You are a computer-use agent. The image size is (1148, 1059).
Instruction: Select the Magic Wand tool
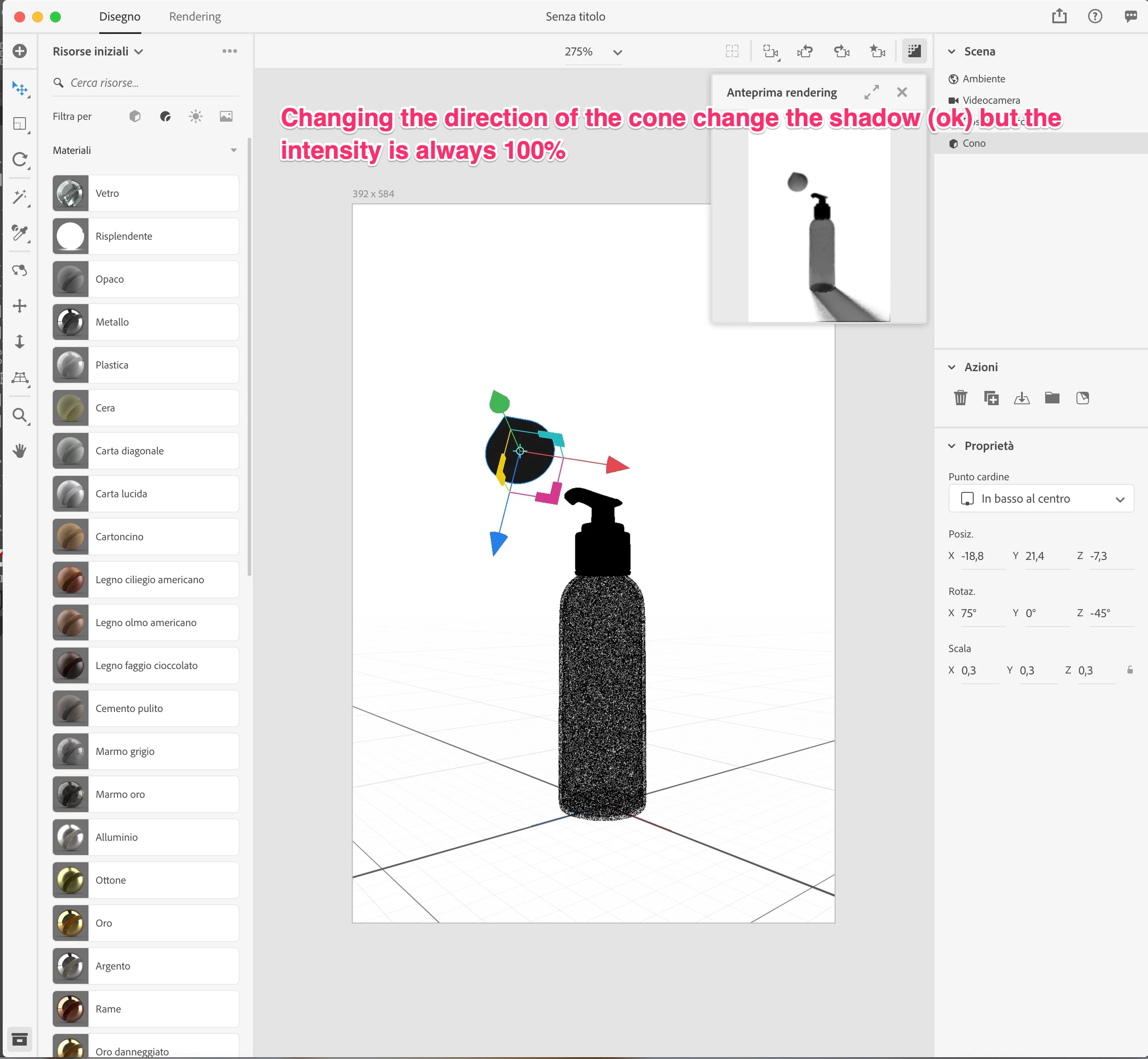[x=20, y=197]
